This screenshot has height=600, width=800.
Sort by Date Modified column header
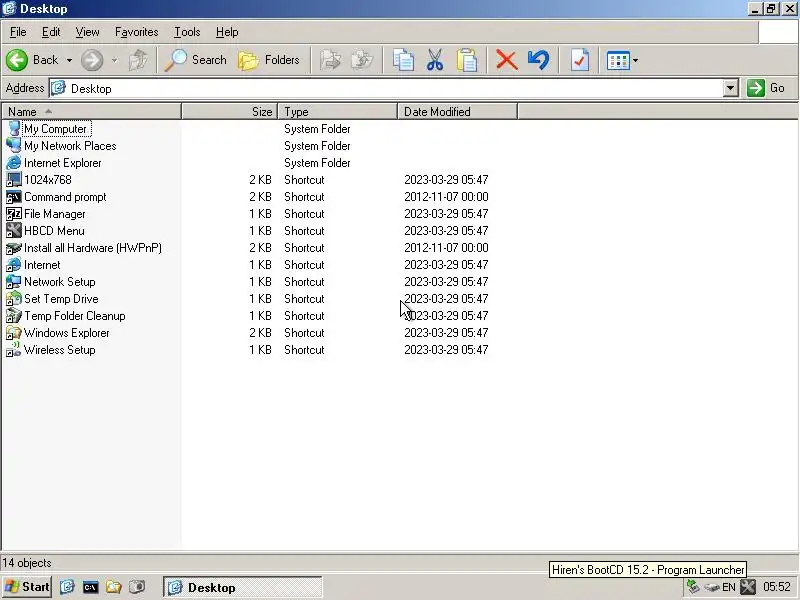point(457,112)
